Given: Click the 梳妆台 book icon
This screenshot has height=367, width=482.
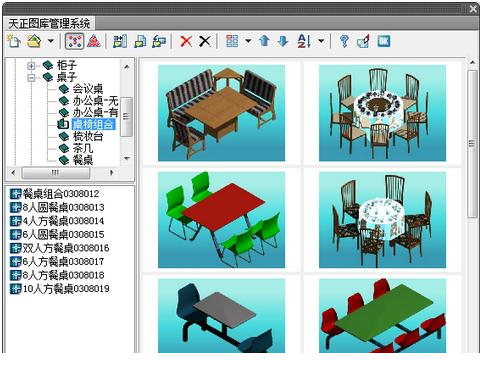Looking at the screenshot, I should coord(64,136).
